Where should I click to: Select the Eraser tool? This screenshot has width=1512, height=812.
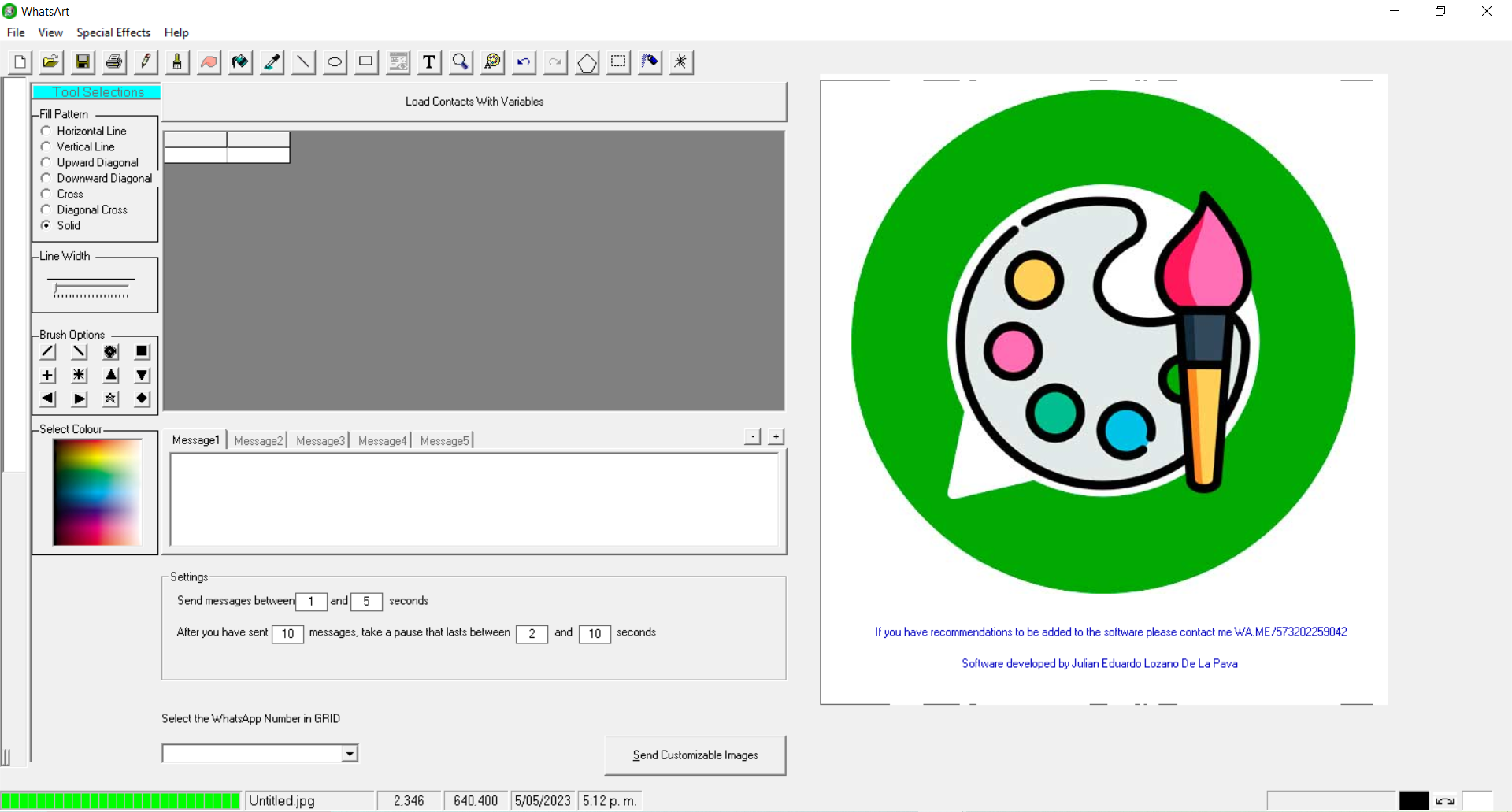tap(209, 62)
